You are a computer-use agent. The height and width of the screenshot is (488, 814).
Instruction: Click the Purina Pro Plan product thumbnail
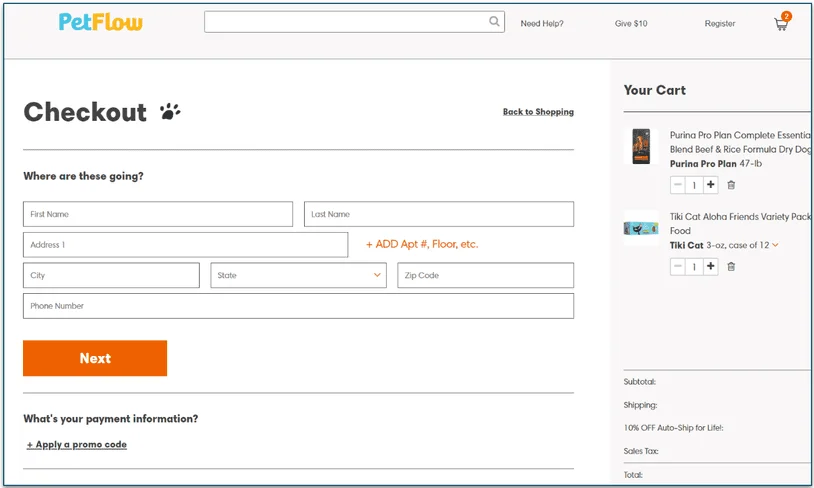[x=640, y=146]
